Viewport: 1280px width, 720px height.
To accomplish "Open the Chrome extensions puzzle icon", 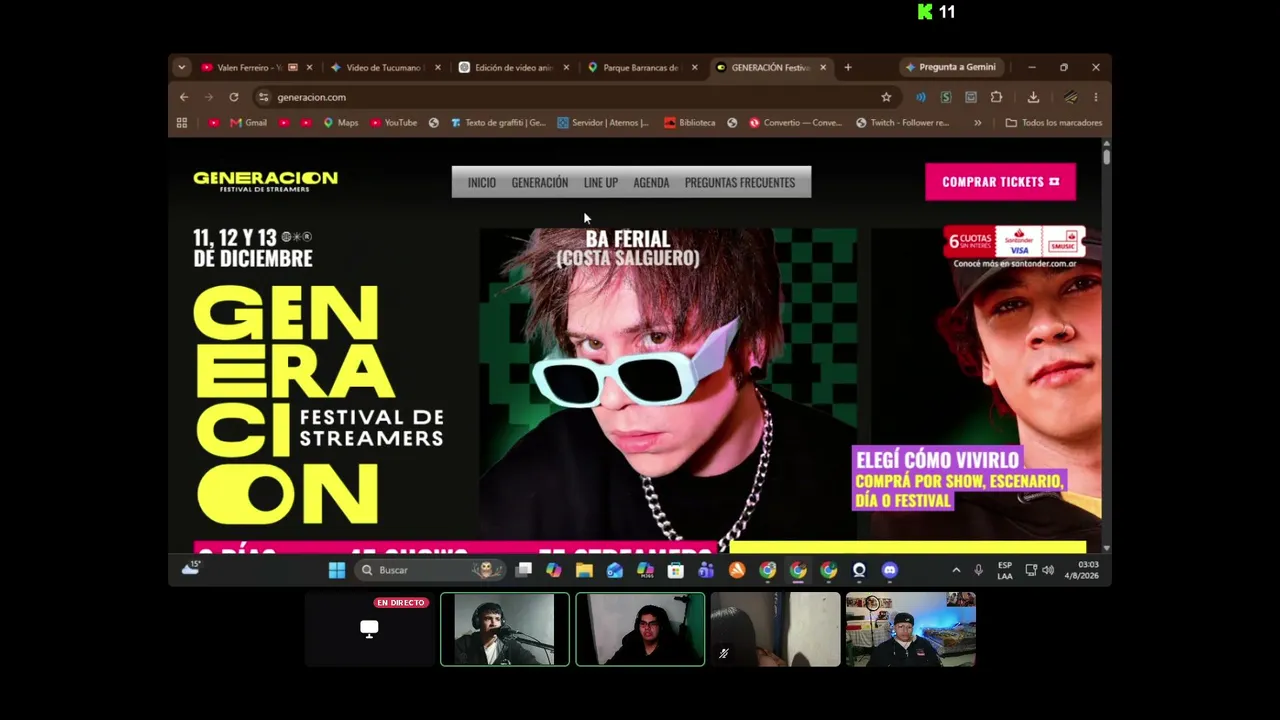I will [x=996, y=97].
